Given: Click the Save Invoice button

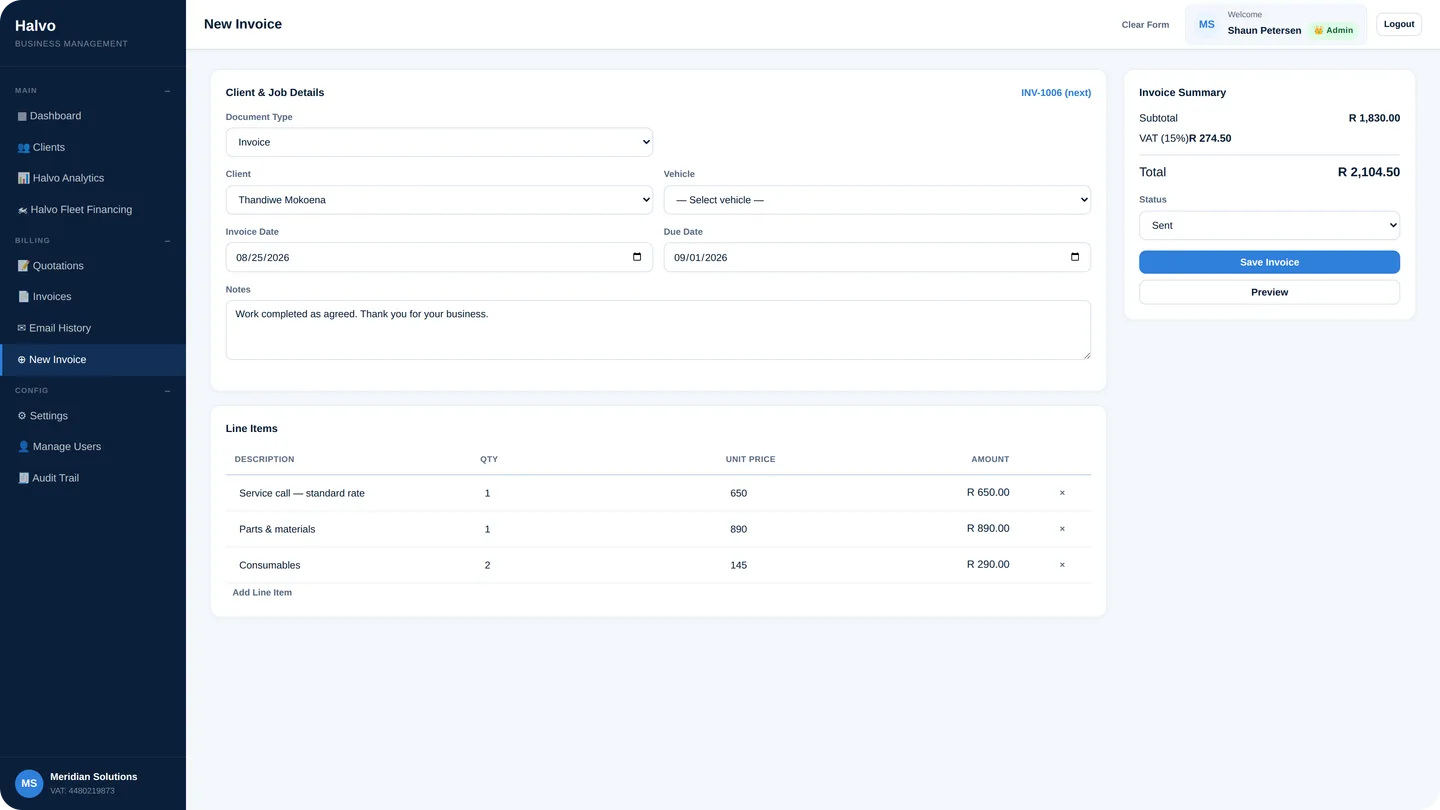Looking at the screenshot, I should 1269,262.
